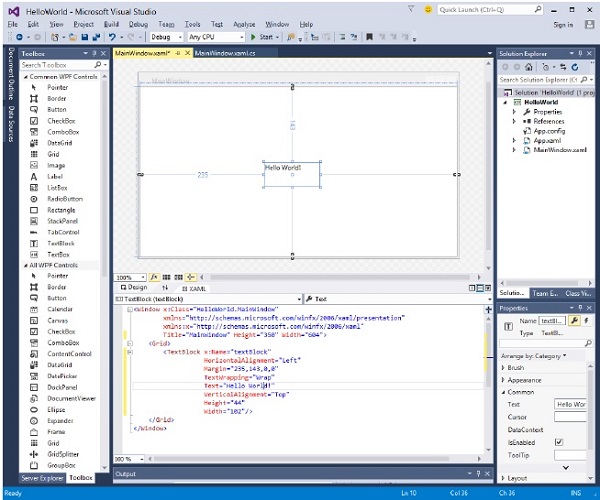Switch to the XAML view tab
Image resolution: width=600 pixels, height=500 pixels.
tap(195, 287)
